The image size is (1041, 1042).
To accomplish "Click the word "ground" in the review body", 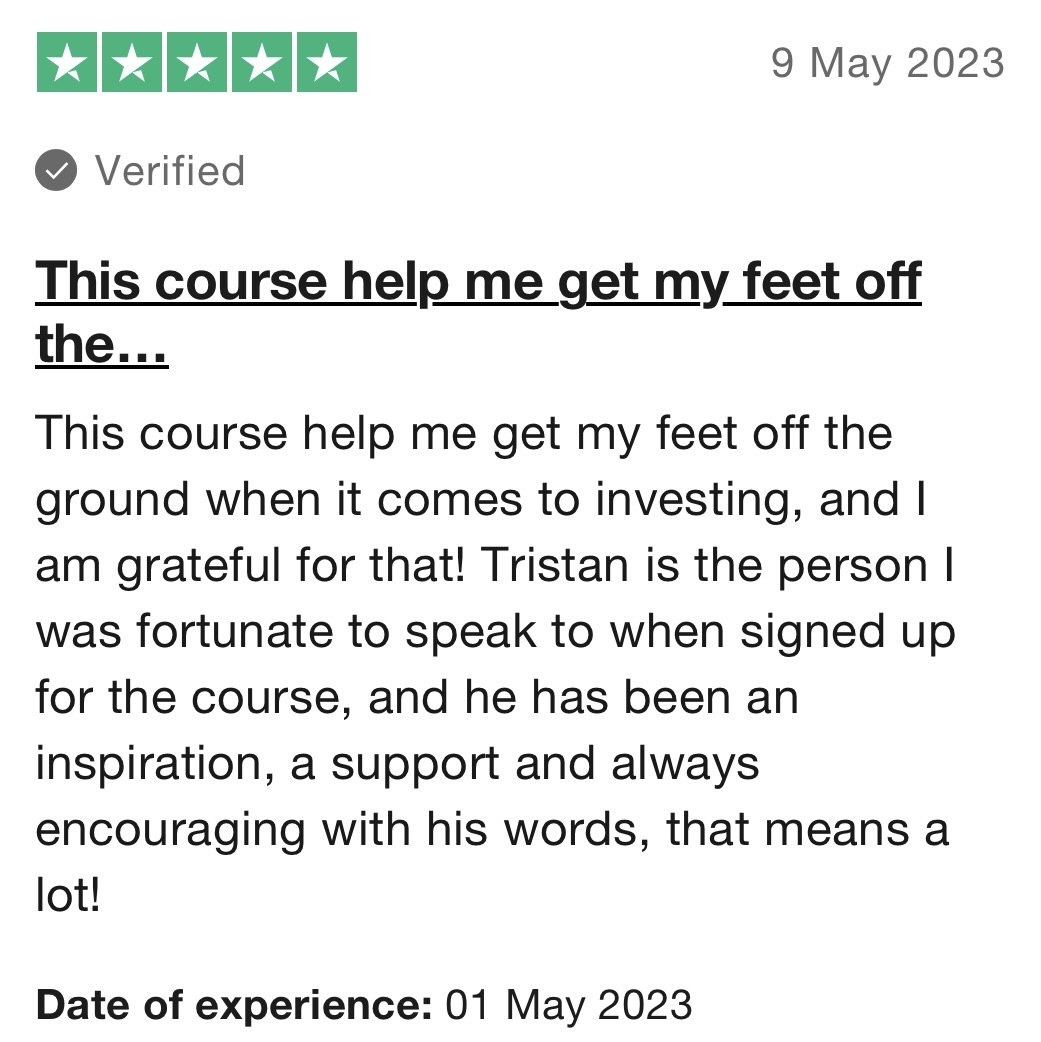I will click(114, 500).
